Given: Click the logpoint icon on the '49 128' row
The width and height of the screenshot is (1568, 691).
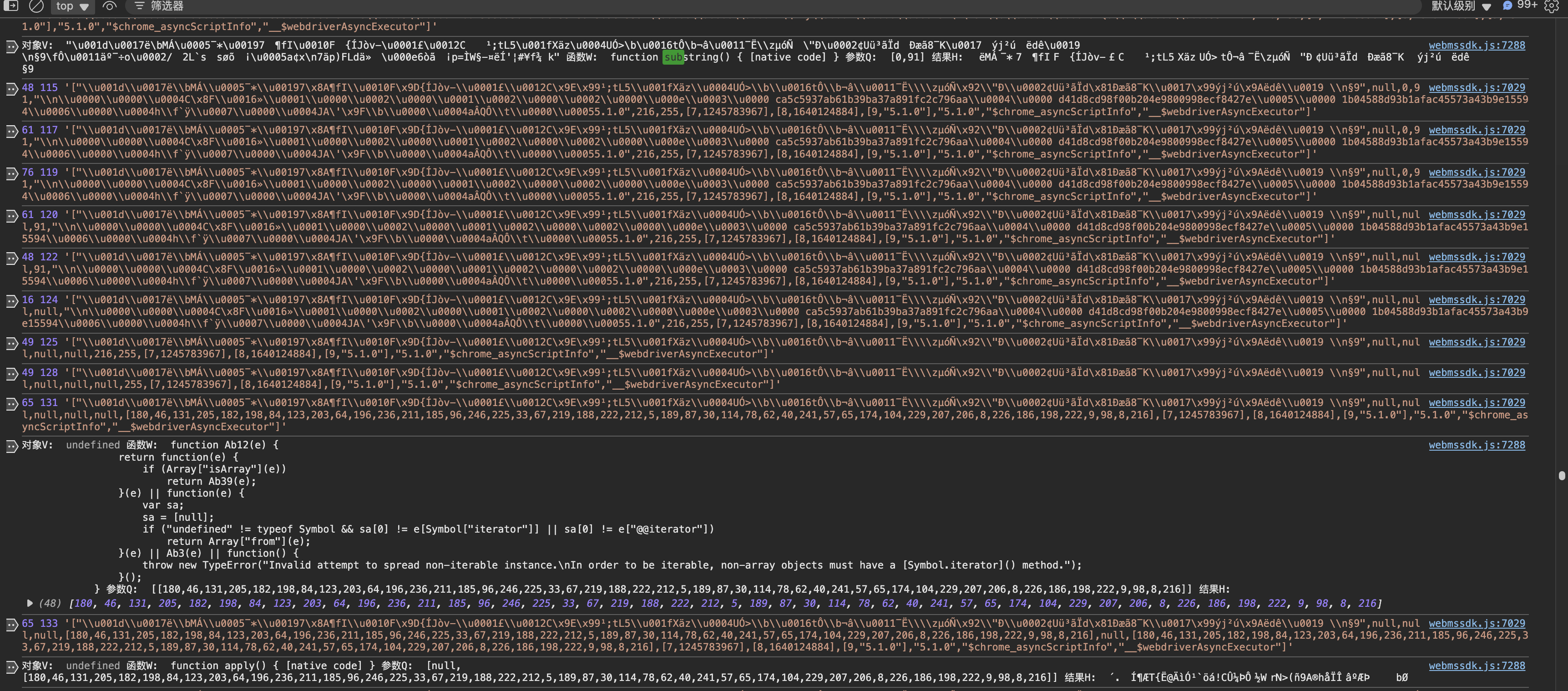Looking at the screenshot, I should coord(11,374).
